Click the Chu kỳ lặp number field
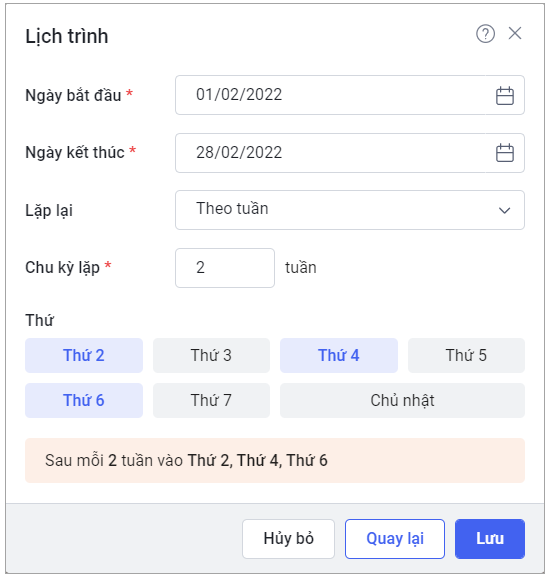The height and width of the screenshot is (577, 551). click(225, 268)
